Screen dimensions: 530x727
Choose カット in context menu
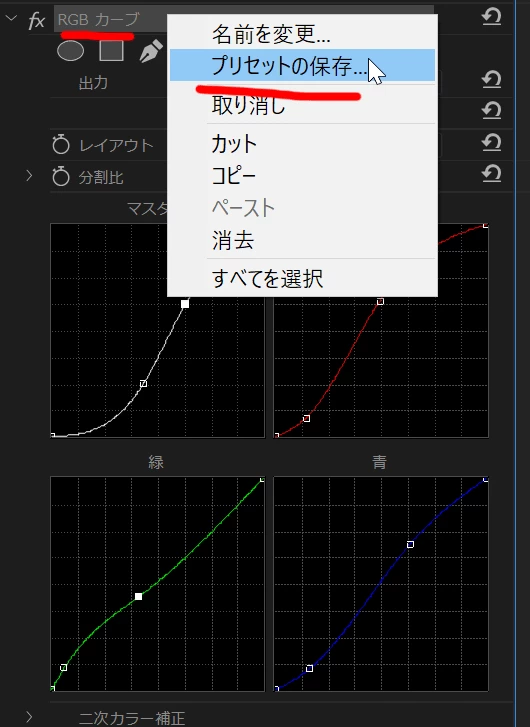click(x=302, y=143)
